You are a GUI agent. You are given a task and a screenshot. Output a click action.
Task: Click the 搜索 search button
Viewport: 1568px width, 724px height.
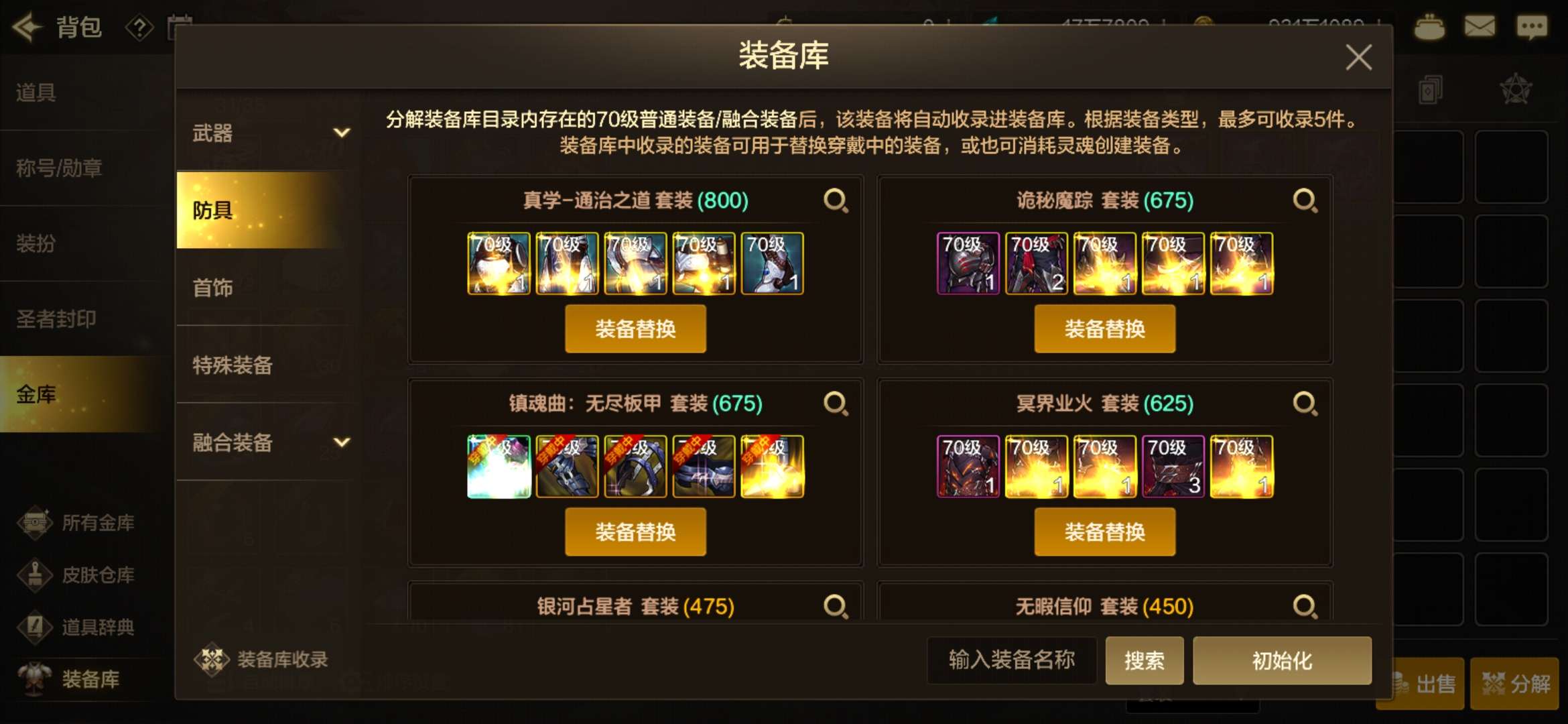(x=1144, y=661)
